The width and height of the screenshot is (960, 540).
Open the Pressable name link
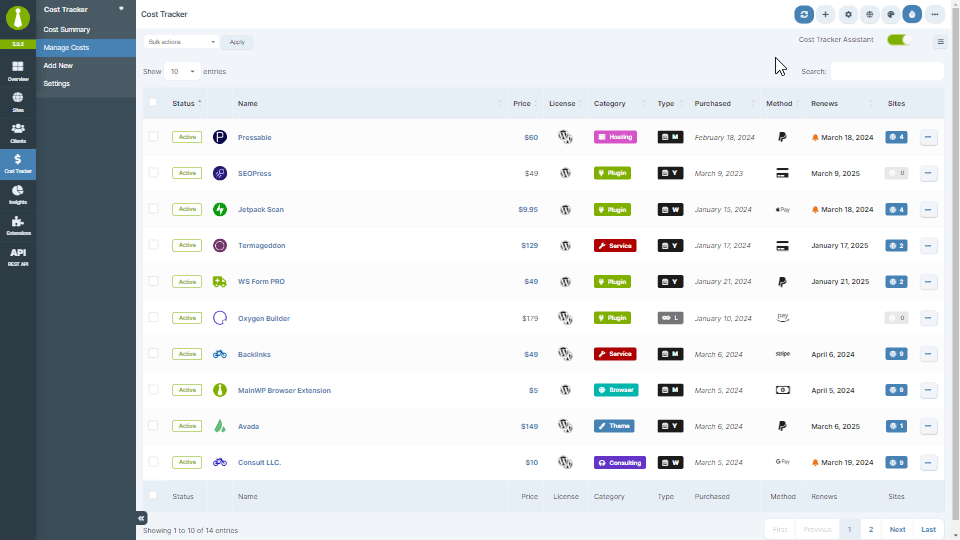(x=255, y=137)
